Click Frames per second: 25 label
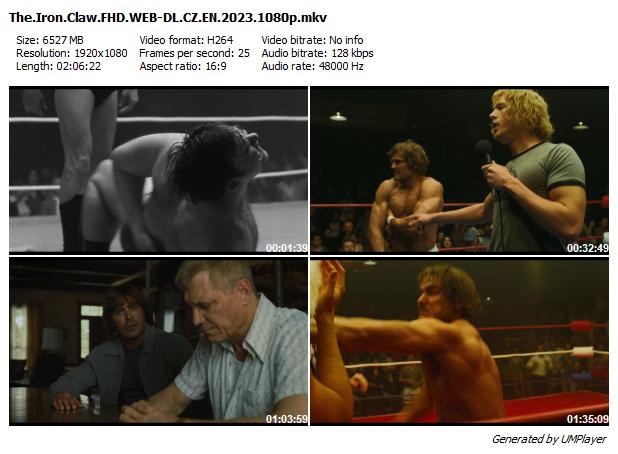The width and height of the screenshot is (618, 454). click(195, 53)
